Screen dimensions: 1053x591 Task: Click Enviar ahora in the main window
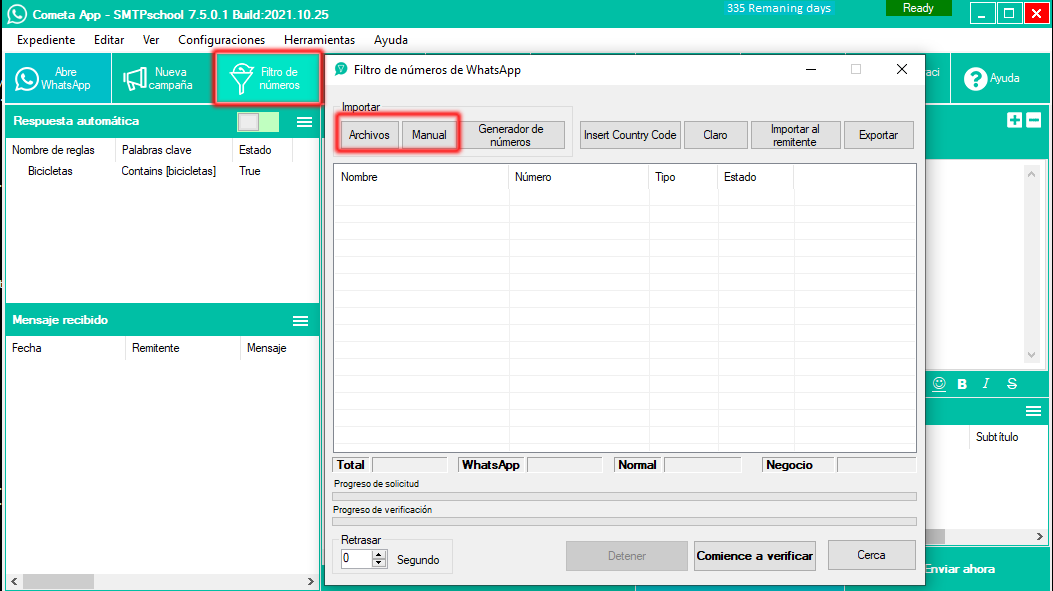coord(960,569)
